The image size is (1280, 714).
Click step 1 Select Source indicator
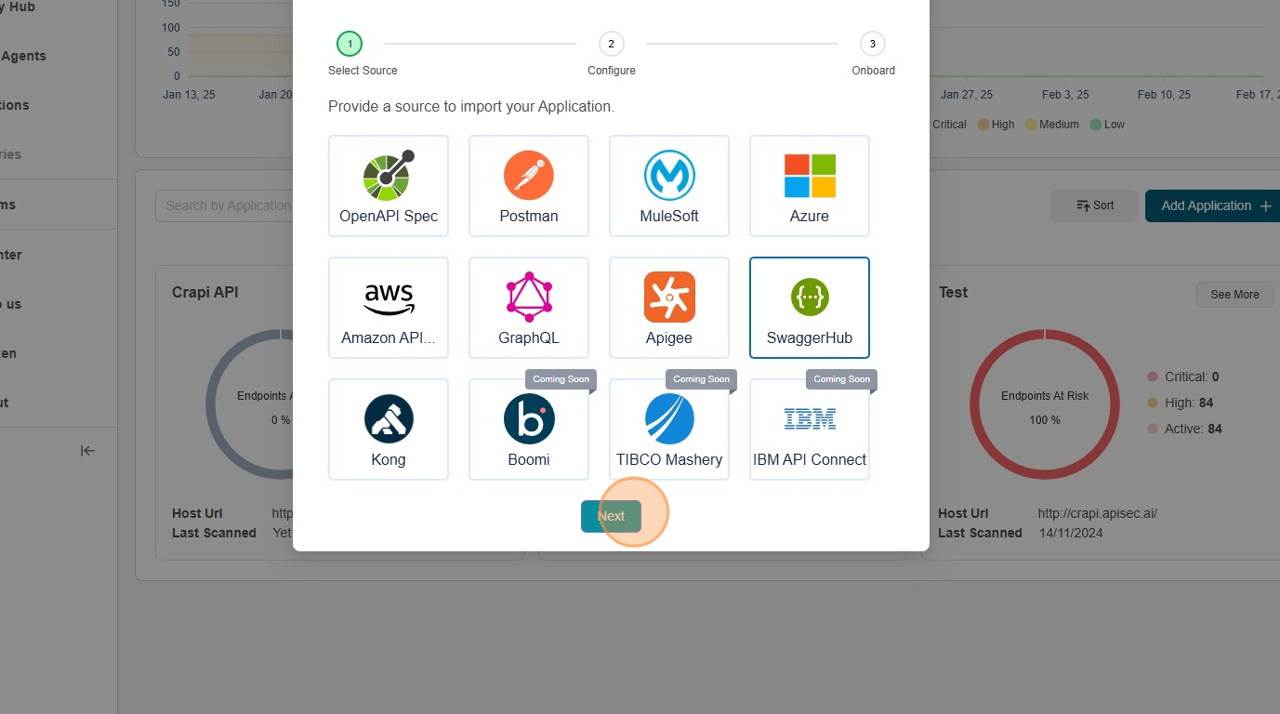349,44
